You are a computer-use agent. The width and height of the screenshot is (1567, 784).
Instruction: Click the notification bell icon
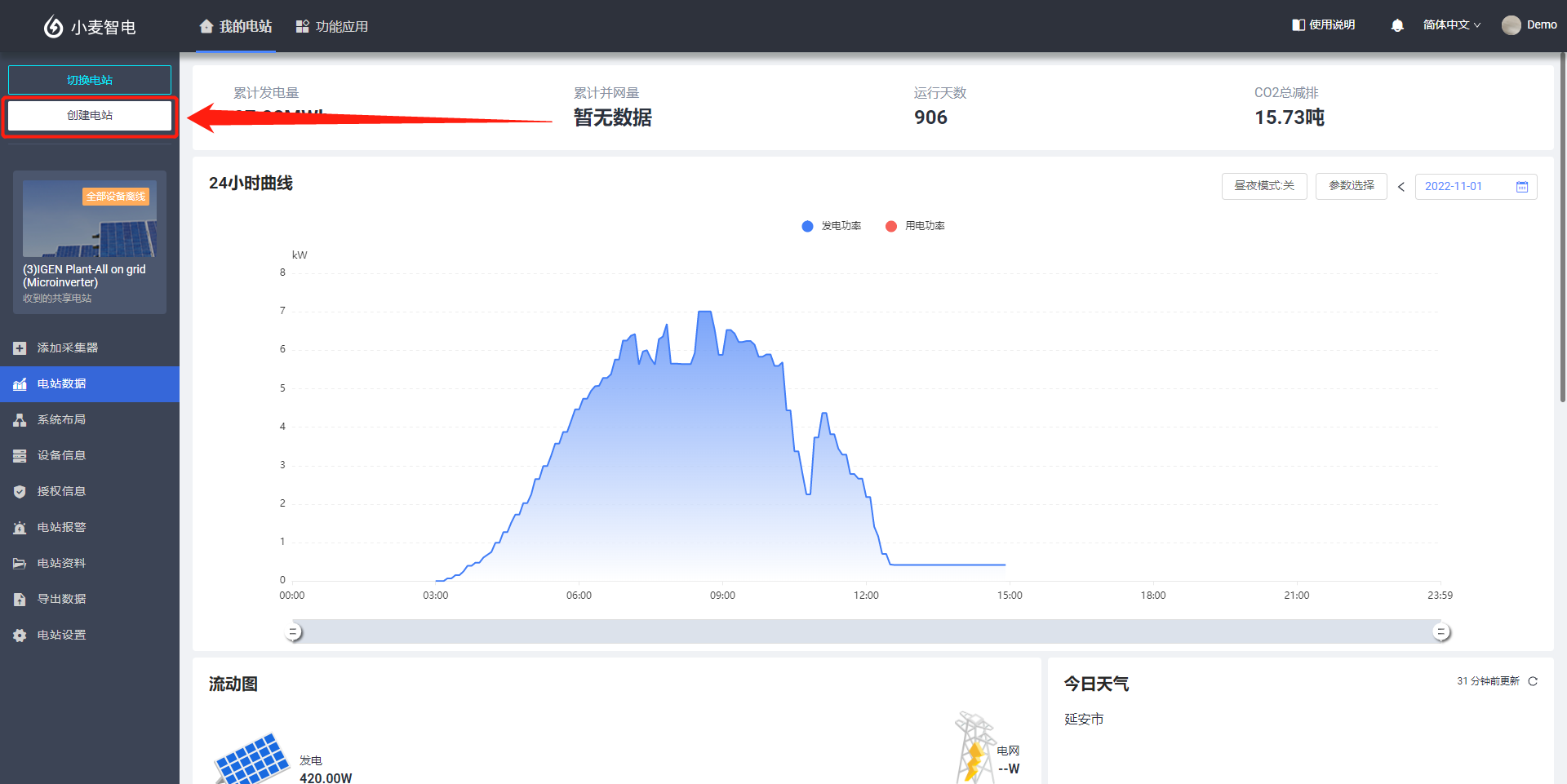(1396, 25)
